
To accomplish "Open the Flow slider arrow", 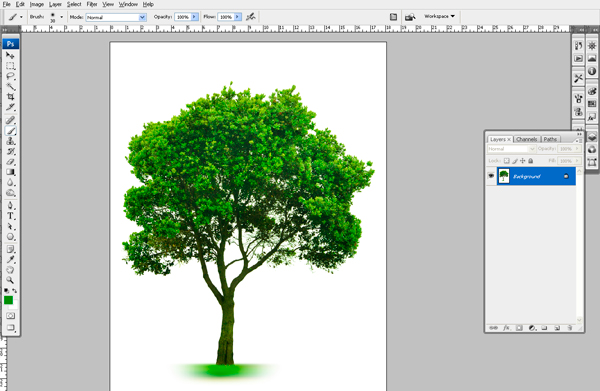I will coord(238,17).
